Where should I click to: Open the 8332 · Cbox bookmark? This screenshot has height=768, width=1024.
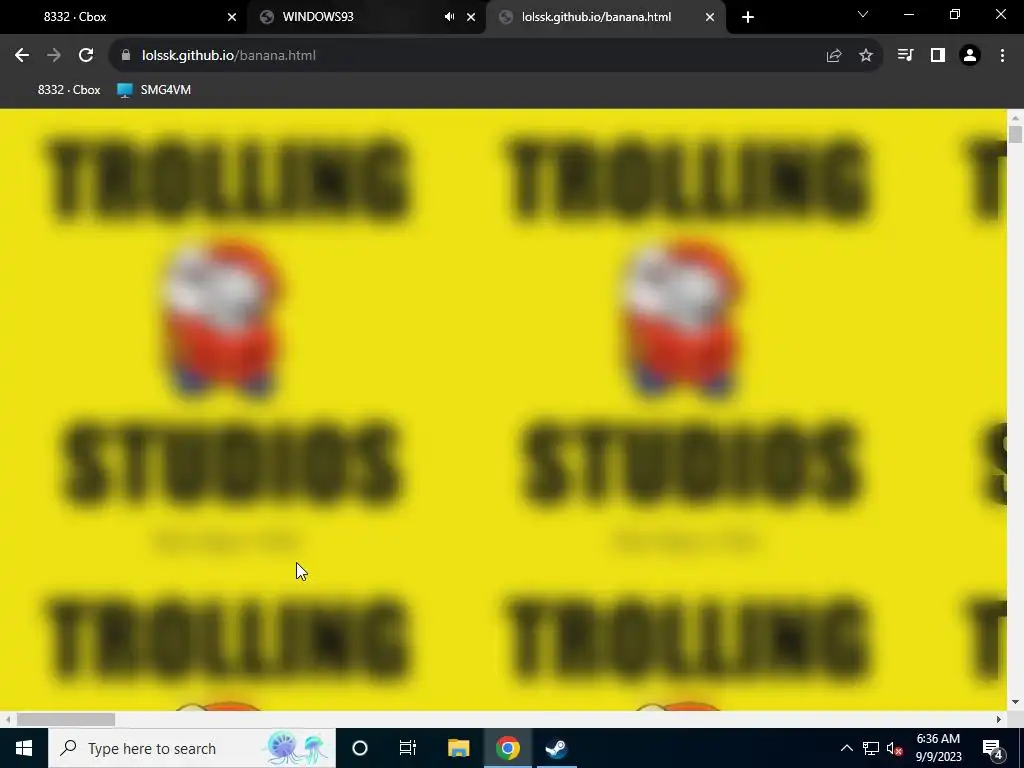pyautogui.click(x=69, y=90)
